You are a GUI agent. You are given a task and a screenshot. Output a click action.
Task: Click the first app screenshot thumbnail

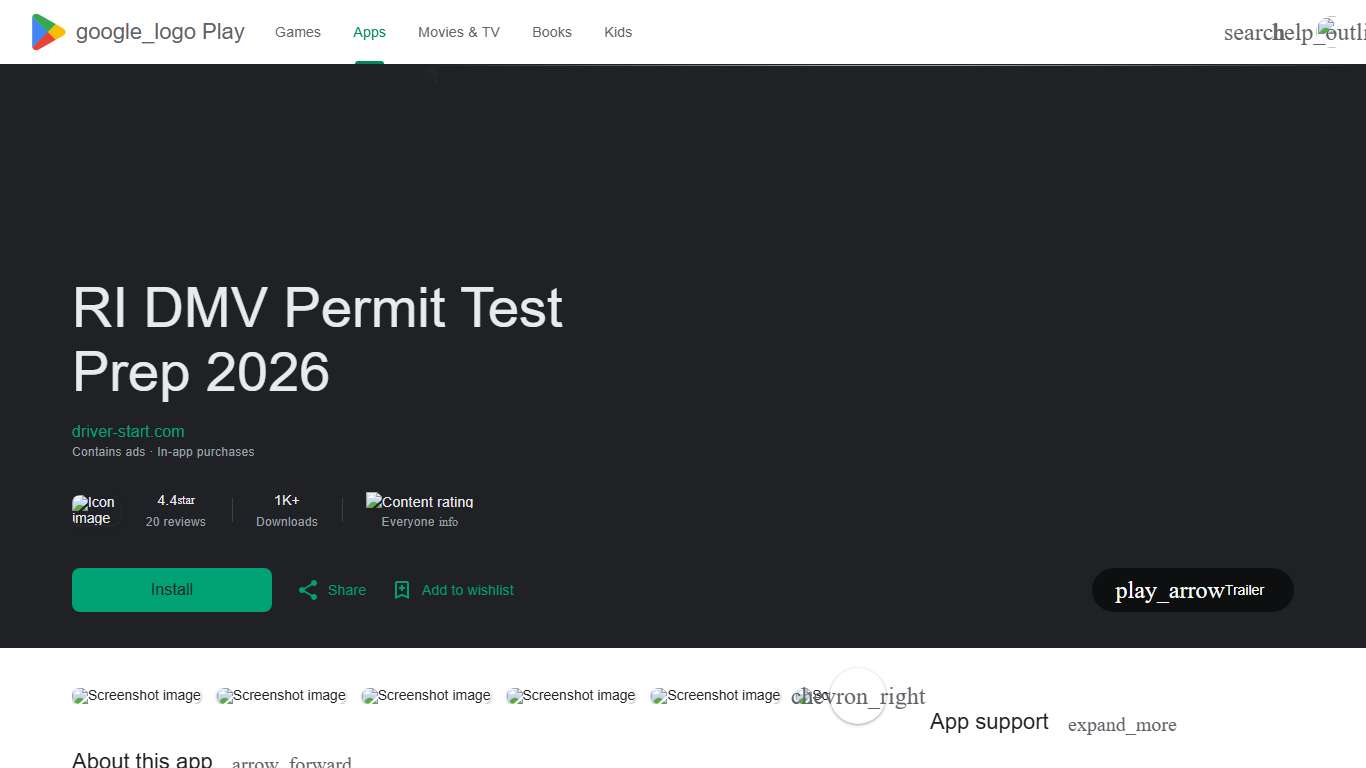(x=136, y=695)
